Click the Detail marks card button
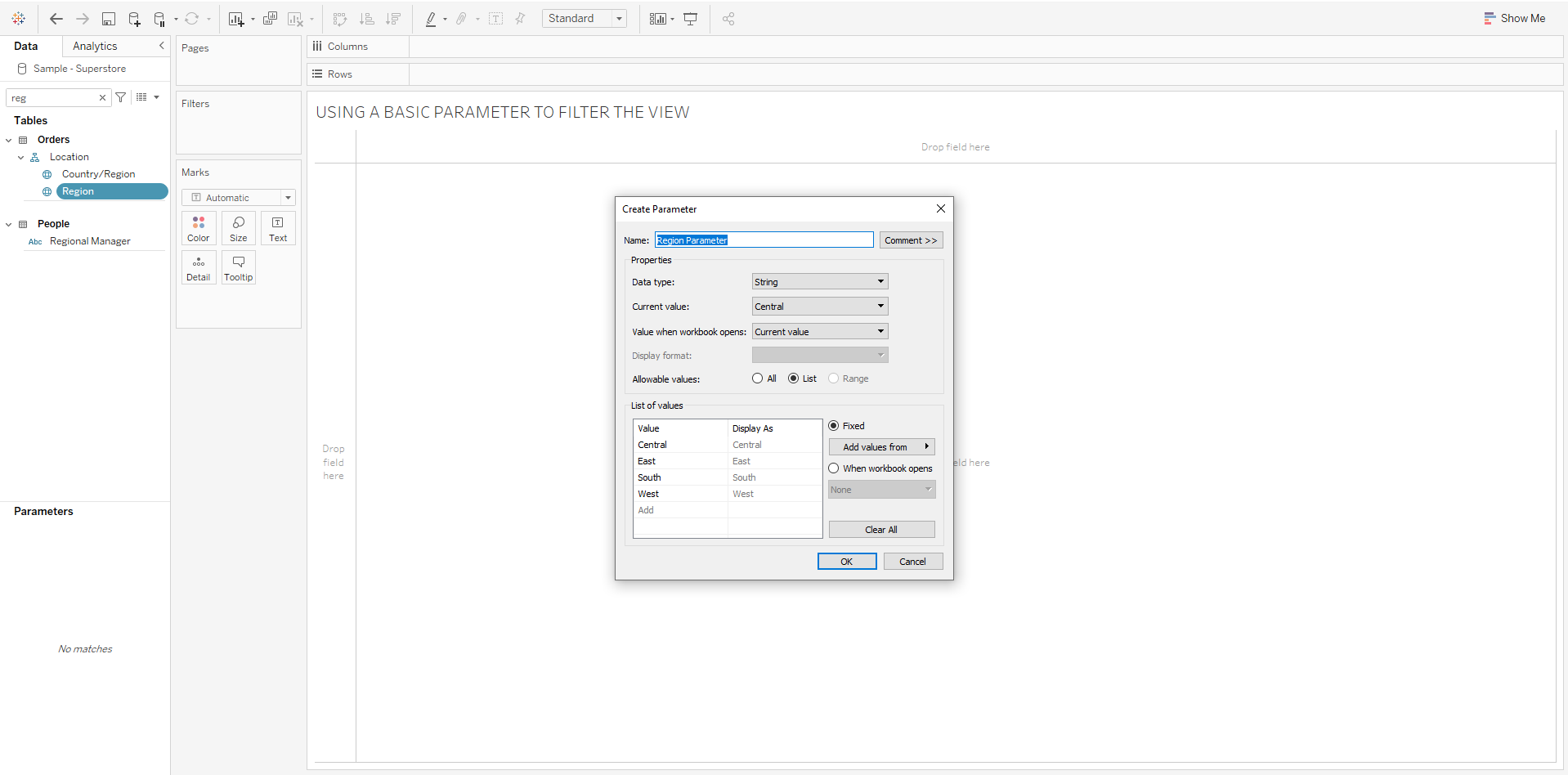The width and height of the screenshot is (1568, 775). tap(199, 267)
